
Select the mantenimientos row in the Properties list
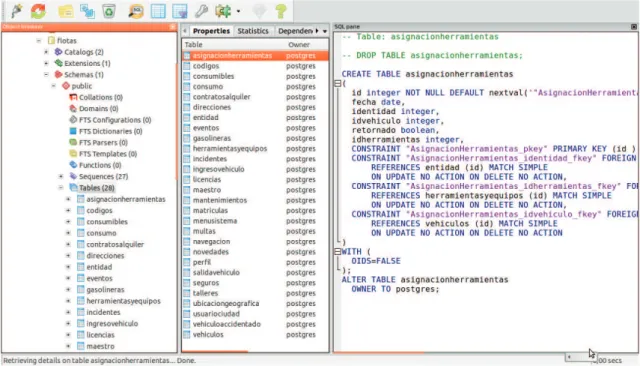[255, 200]
